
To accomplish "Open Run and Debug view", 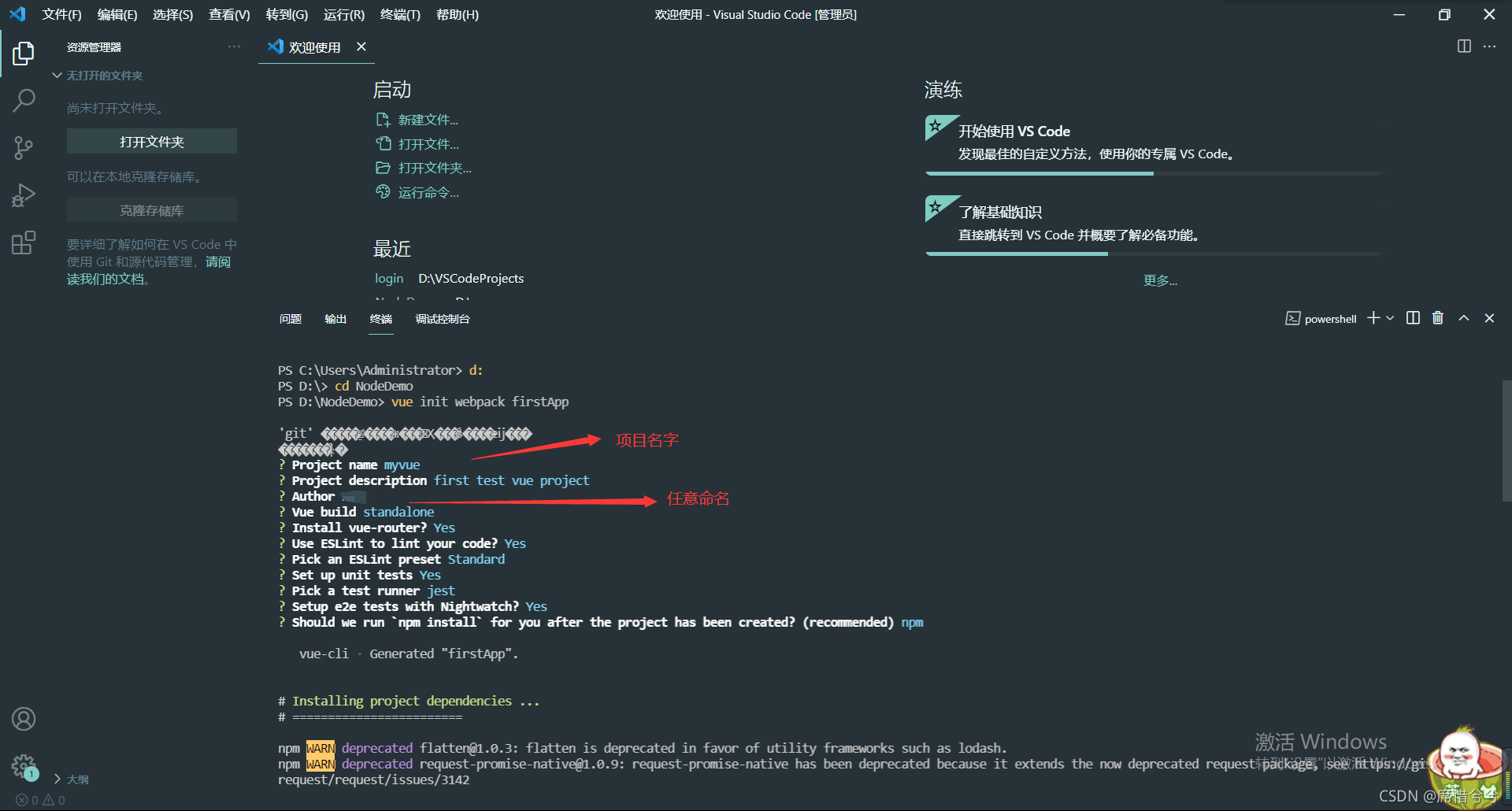I will [24, 195].
